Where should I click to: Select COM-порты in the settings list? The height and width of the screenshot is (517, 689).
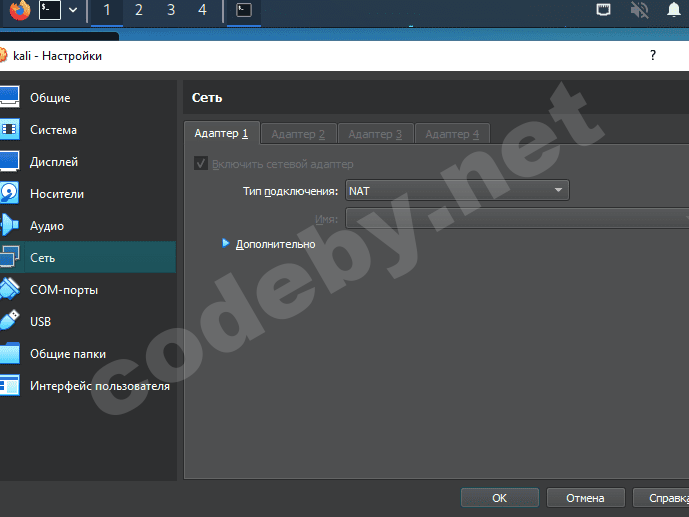pos(64,290)
